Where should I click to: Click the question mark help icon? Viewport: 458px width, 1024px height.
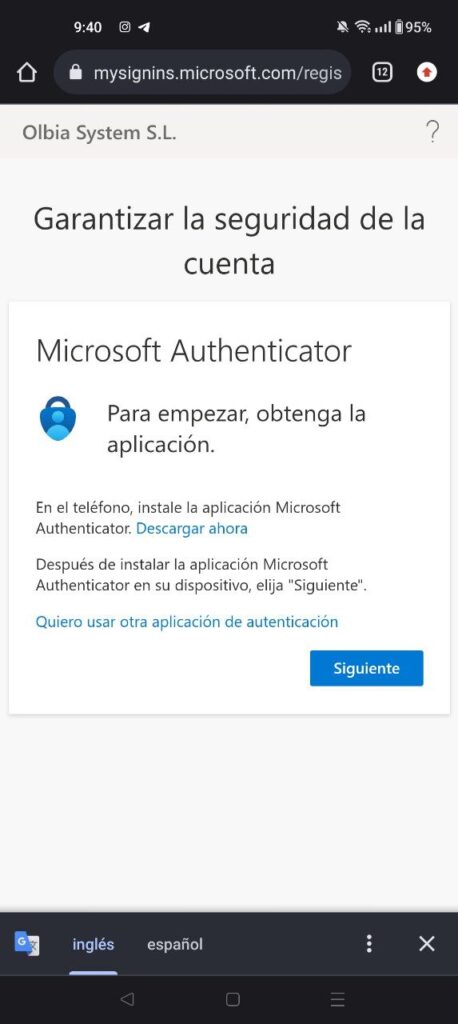[432, 133]
